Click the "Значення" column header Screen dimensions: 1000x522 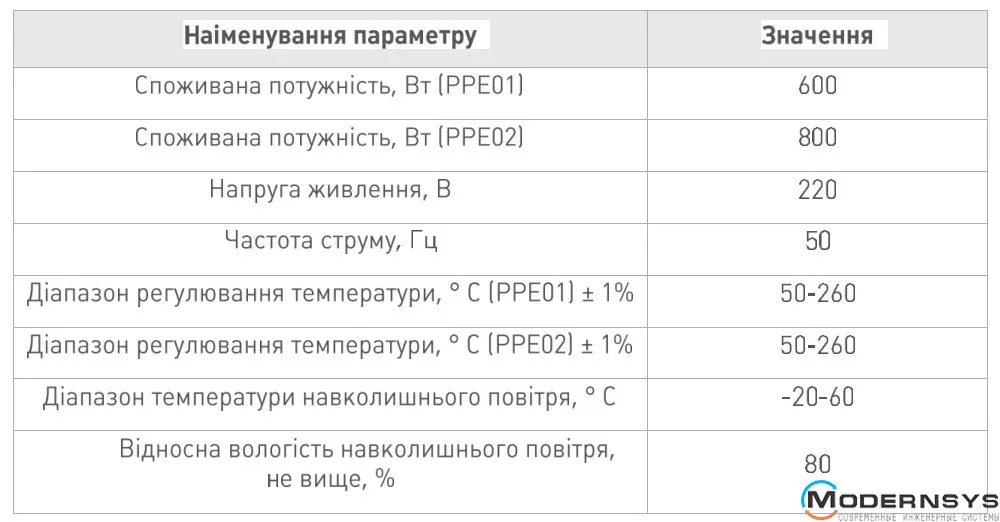[x=817, y=35]
